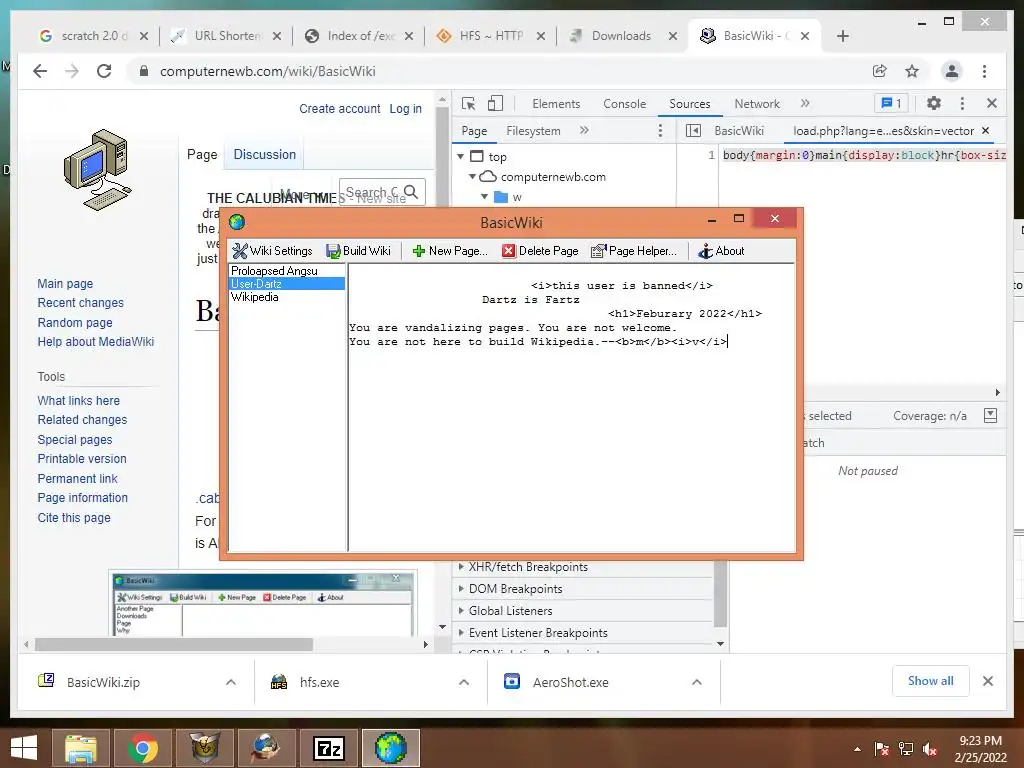This screenshot has height=768, width=1024.
Task: Click Show all downloads button
Action: click(931, 680)
